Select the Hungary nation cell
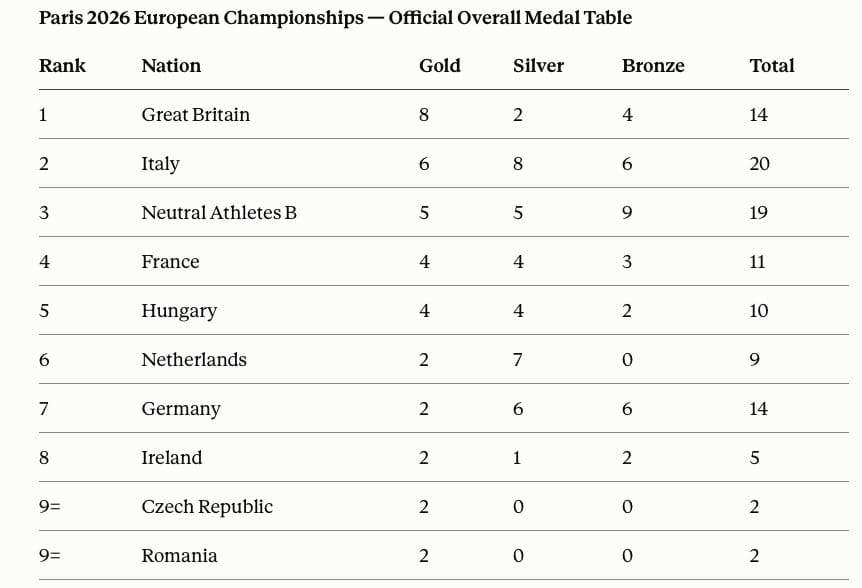The height and width of the screenshot is (588, 862). pyautogui.click(x=179, y=311)
